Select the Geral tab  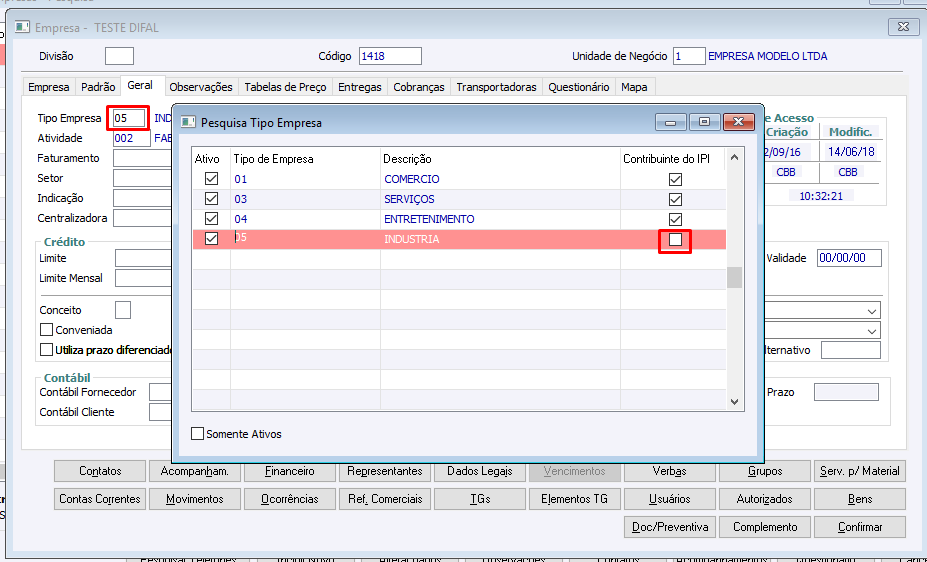(140, 85)
